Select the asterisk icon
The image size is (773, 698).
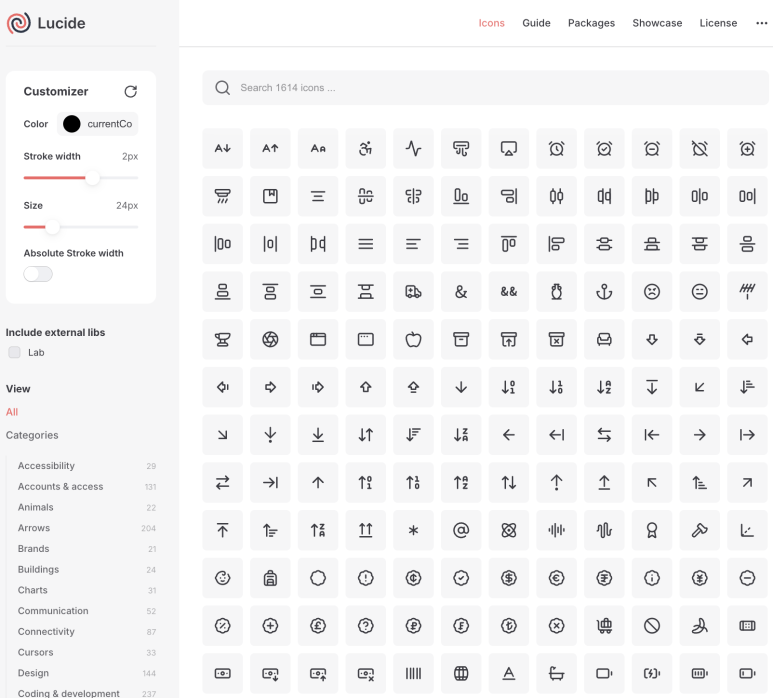[413, 530]
